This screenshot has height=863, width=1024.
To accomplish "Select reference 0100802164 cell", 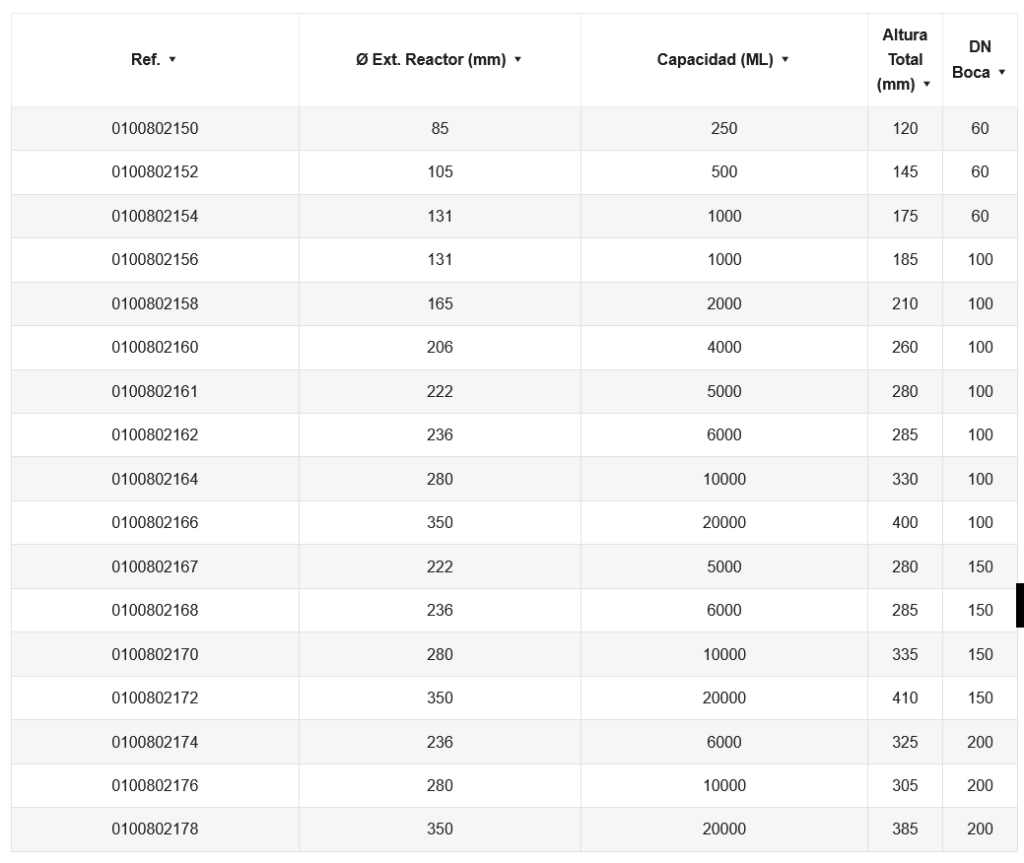I will pos(155,479).
